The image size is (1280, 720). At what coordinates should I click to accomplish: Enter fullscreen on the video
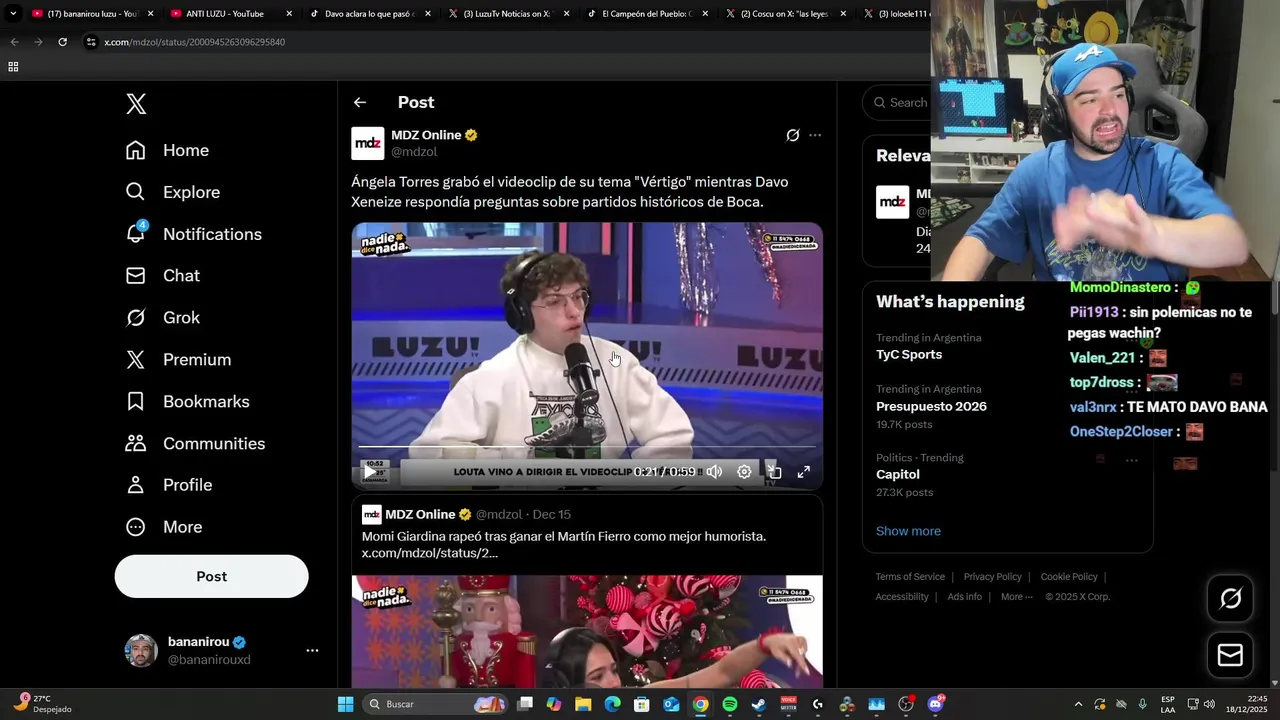(803, 472)
